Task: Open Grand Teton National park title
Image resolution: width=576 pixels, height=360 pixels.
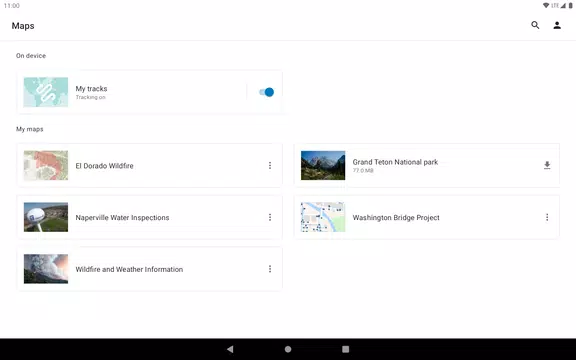Action: point(395,162)
